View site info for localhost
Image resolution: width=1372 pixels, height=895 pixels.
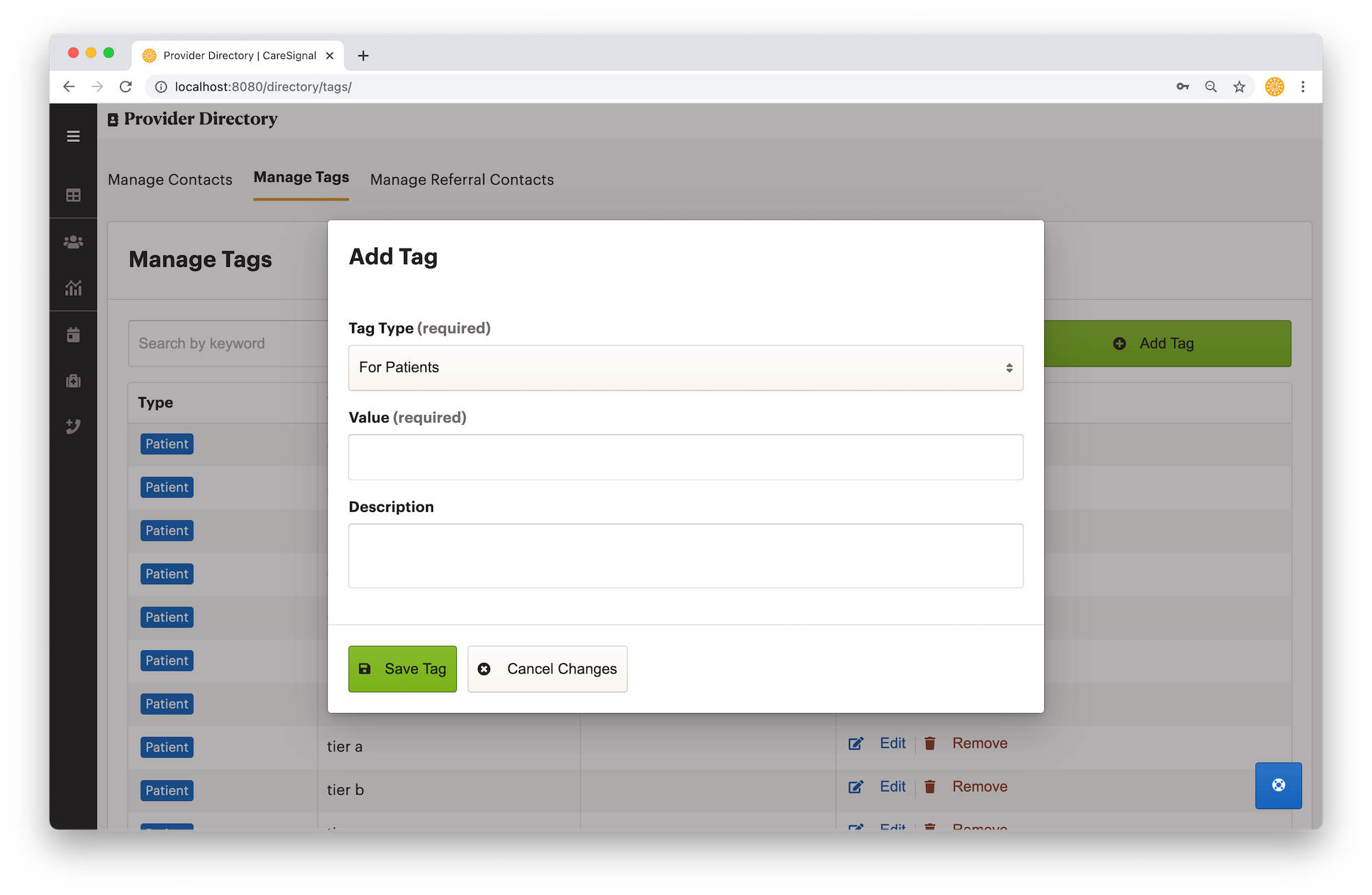[161, 86]
